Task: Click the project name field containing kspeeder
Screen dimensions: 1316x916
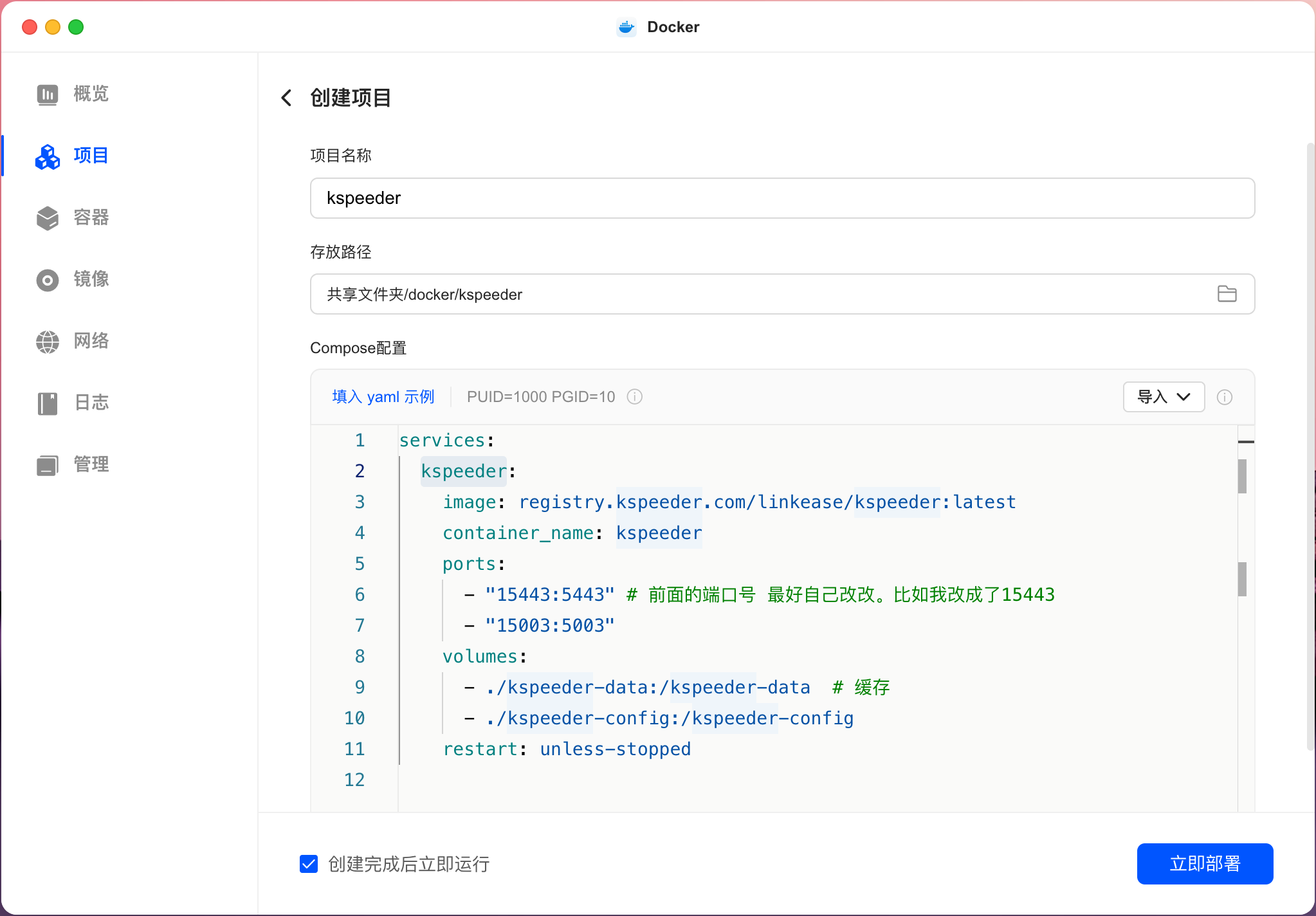Action: coord(781,198)
